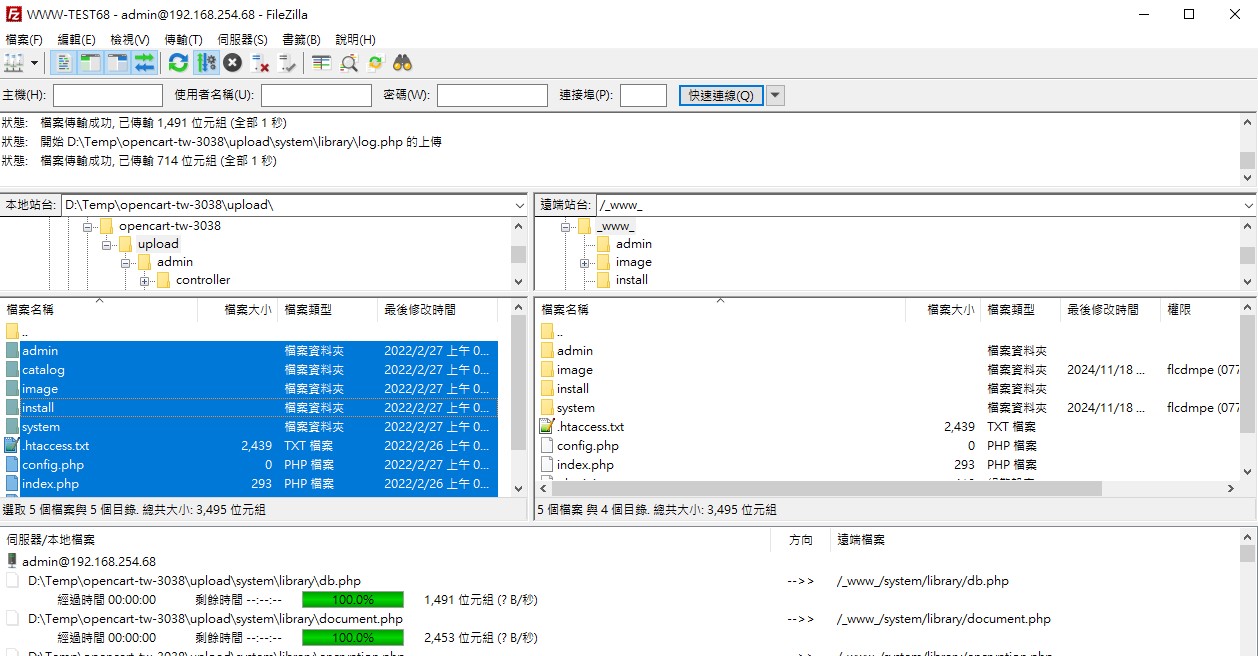
Task: Click the binoculars file search icon
Action: point(402,63)
